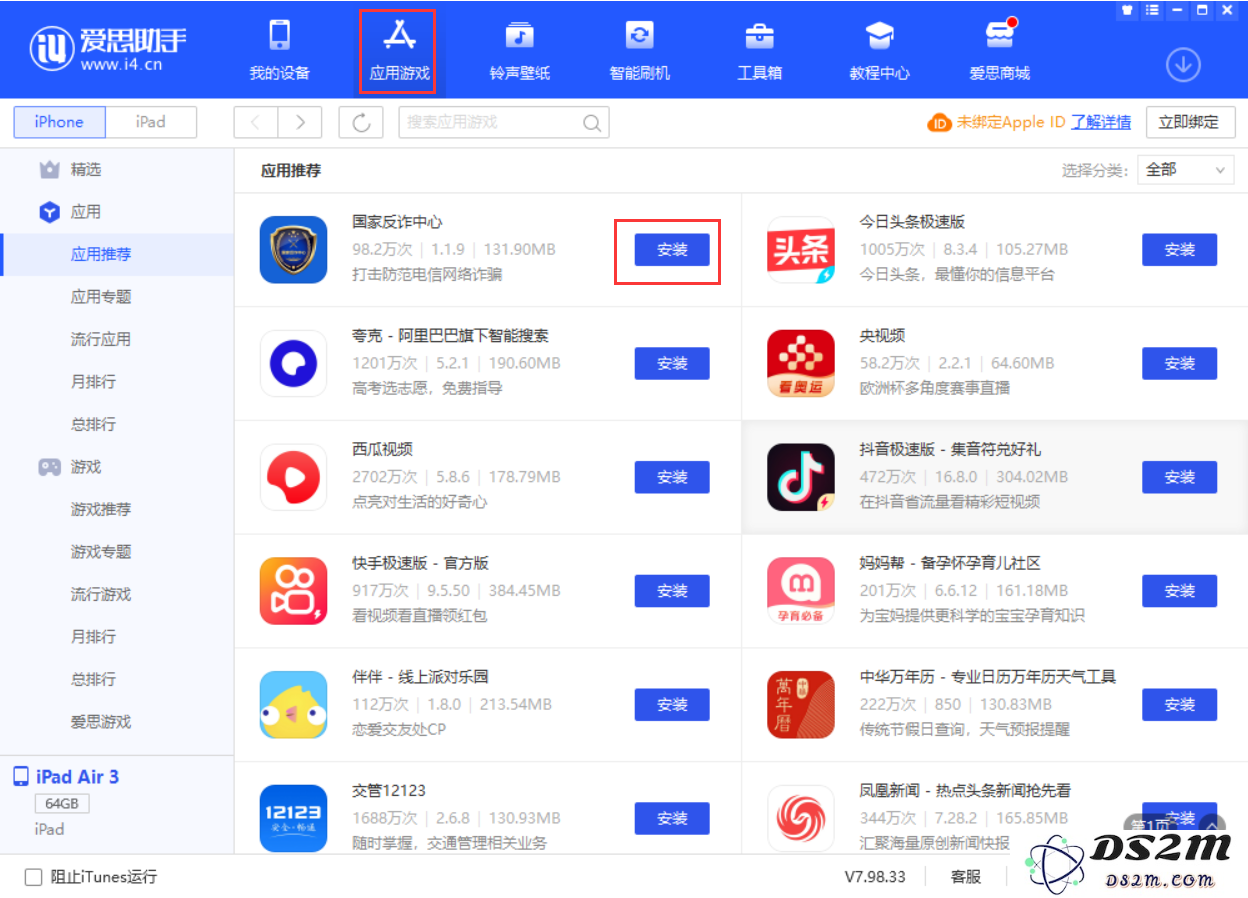Screen dimensions: 1248x898
Task: Go forward with the right arrow
Action: coord(300,122)
